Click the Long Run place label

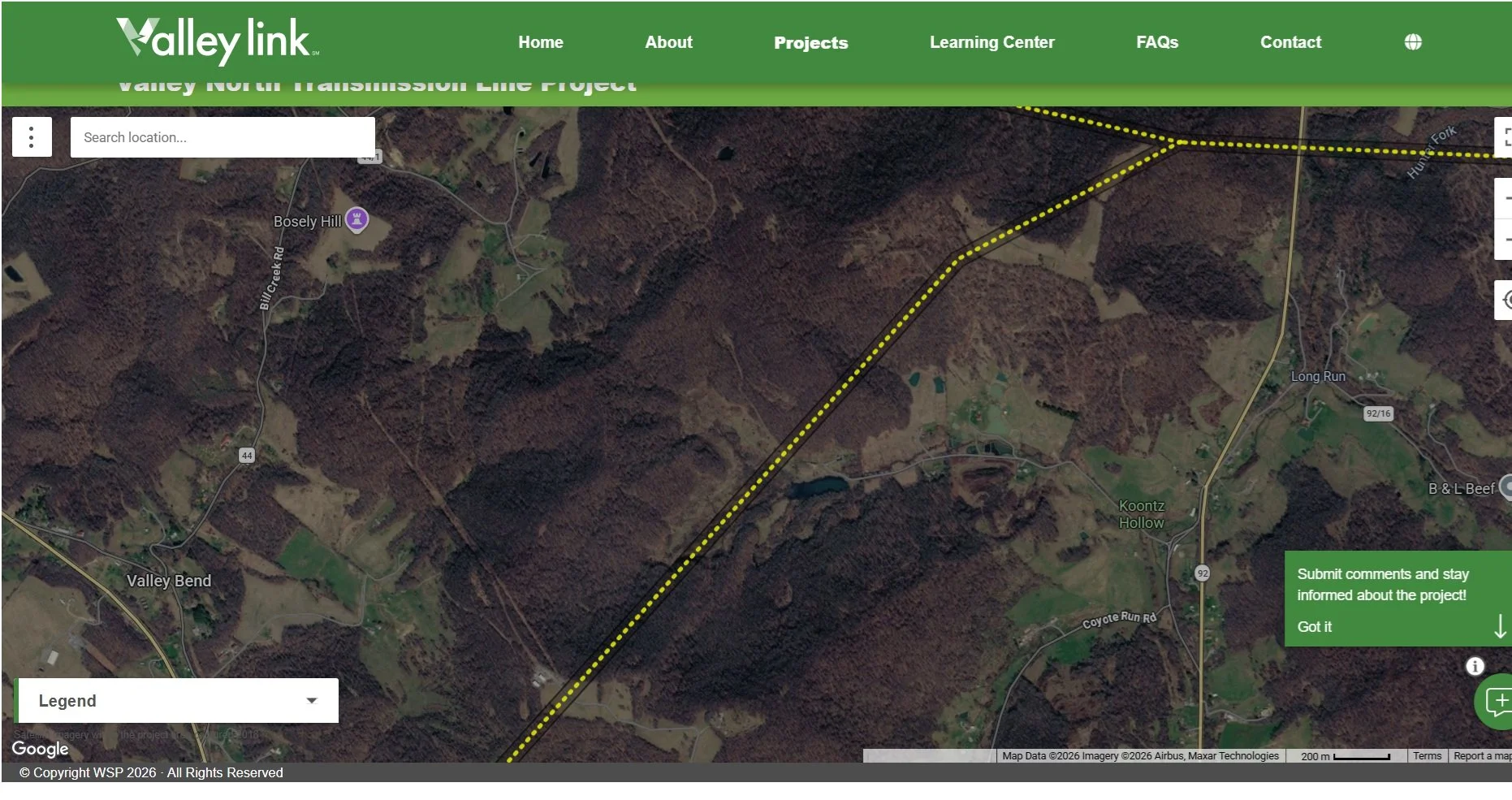point(1318,377)
